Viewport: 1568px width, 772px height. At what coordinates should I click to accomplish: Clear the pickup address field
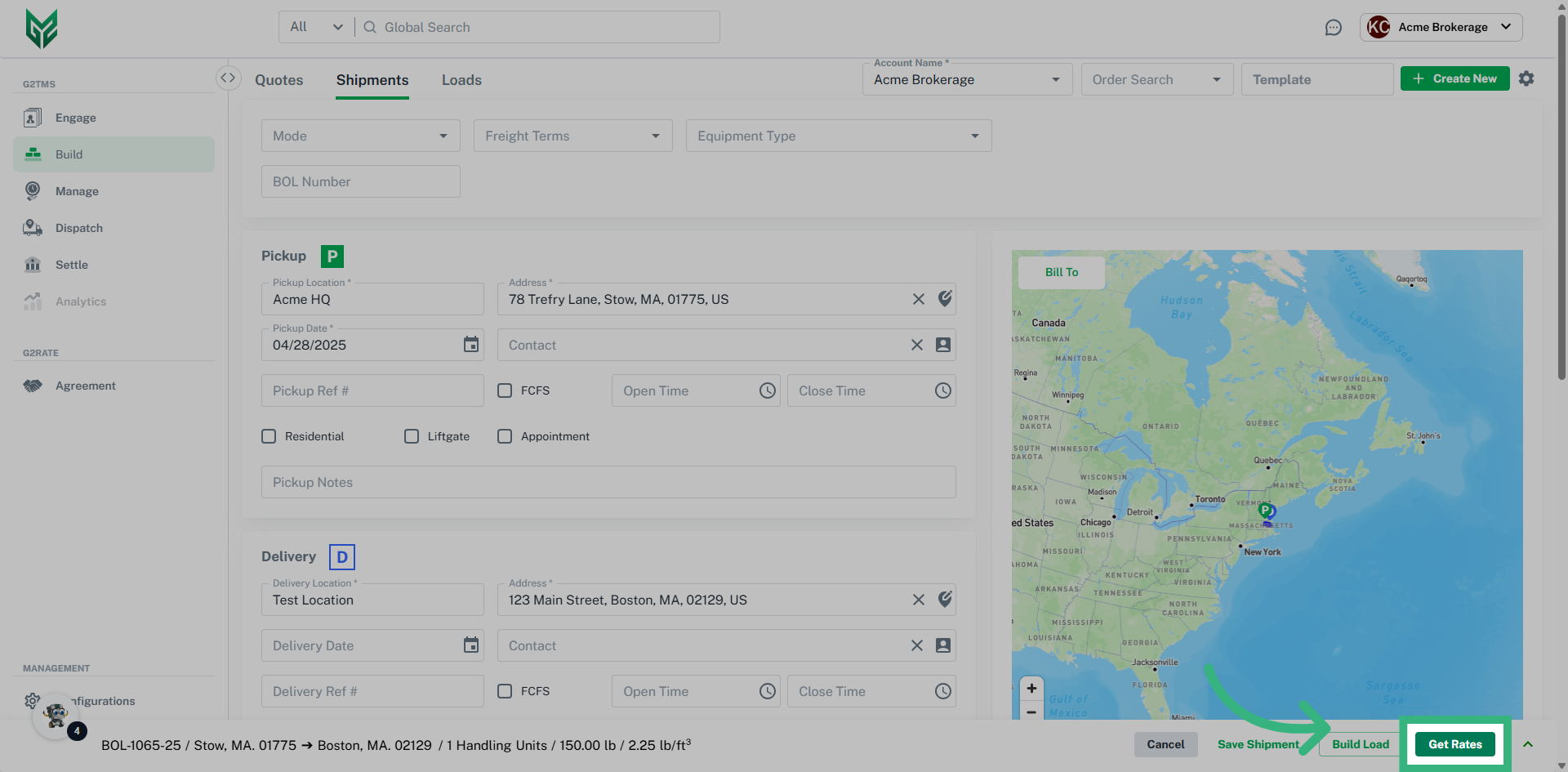point(918,299)
